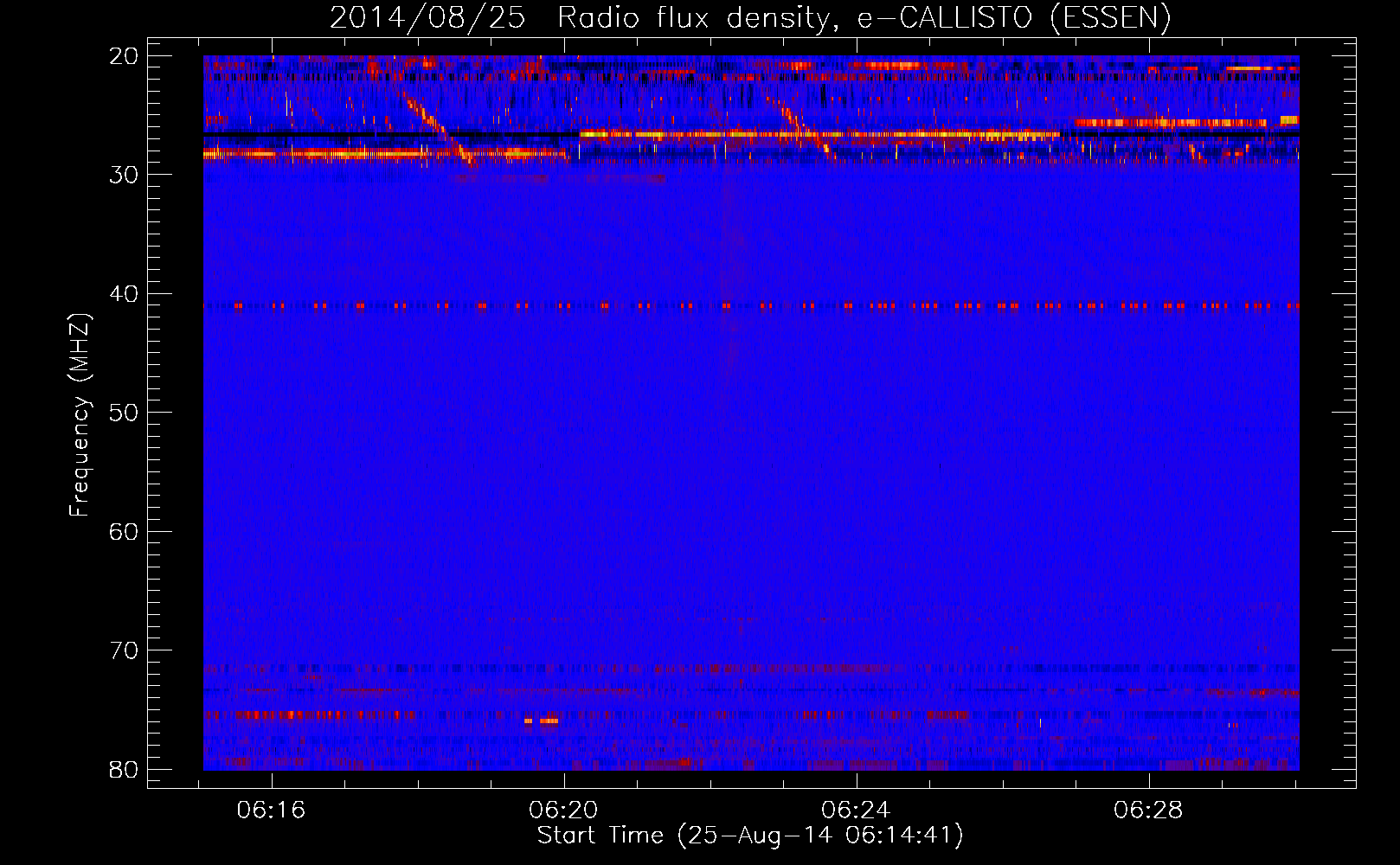Select the 06:28 time tick label

(x=1148, y=811)
